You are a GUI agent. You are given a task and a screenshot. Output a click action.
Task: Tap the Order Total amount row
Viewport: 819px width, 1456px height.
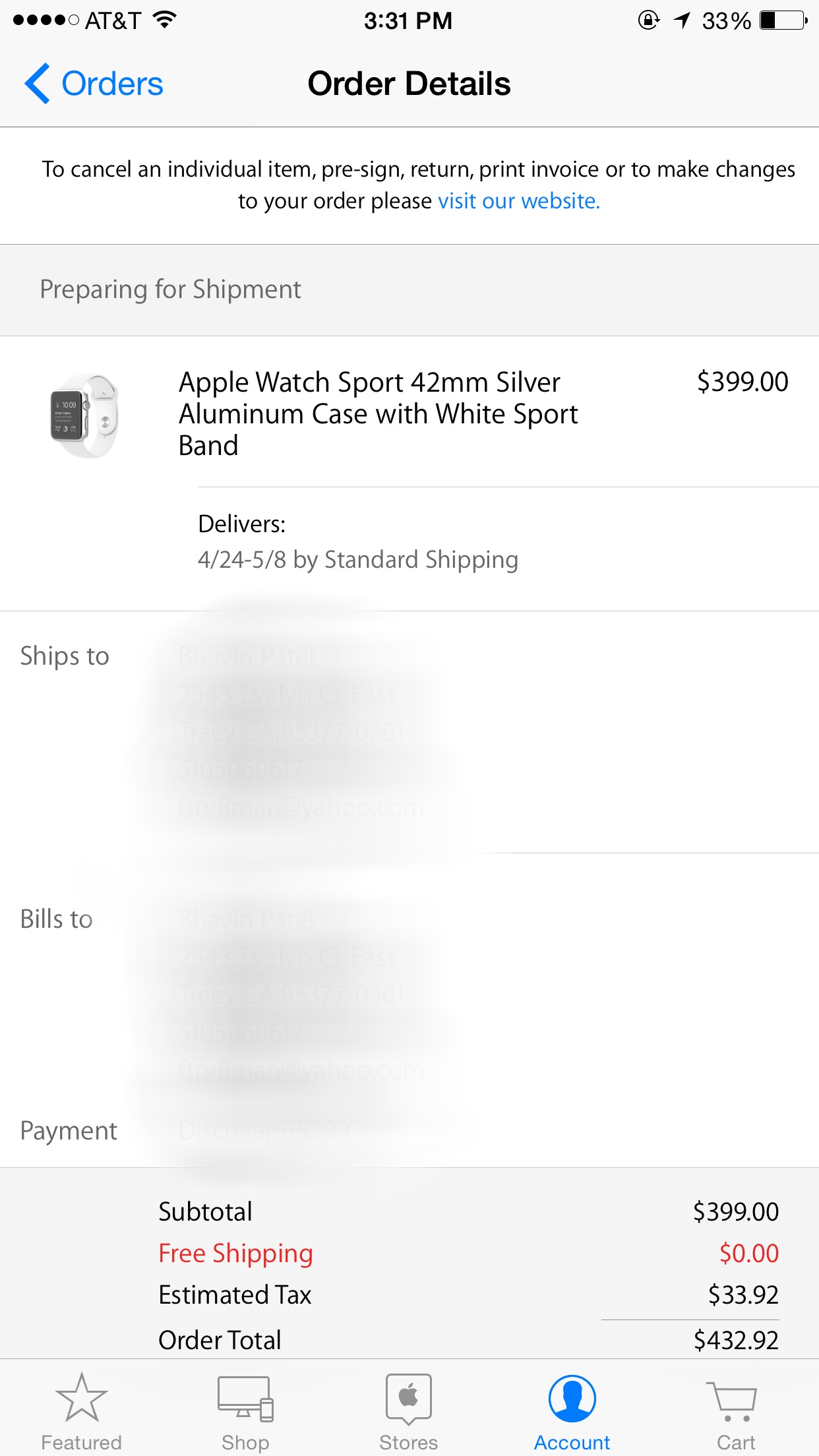pos(468,1340)
